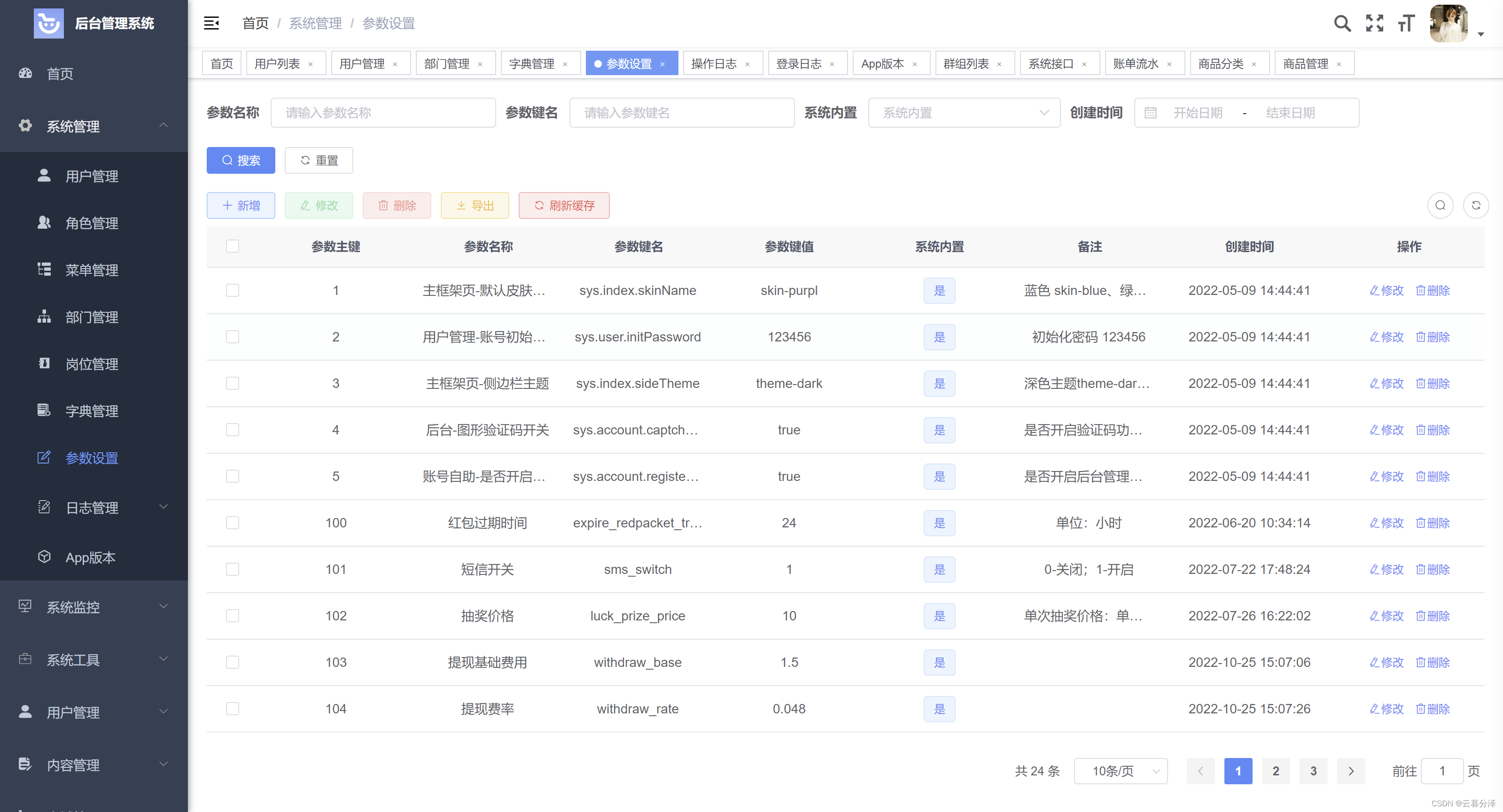Open the 10条/页 page size dropdown
Screen dimensions: 1503x812
(x=1120, y=771)
